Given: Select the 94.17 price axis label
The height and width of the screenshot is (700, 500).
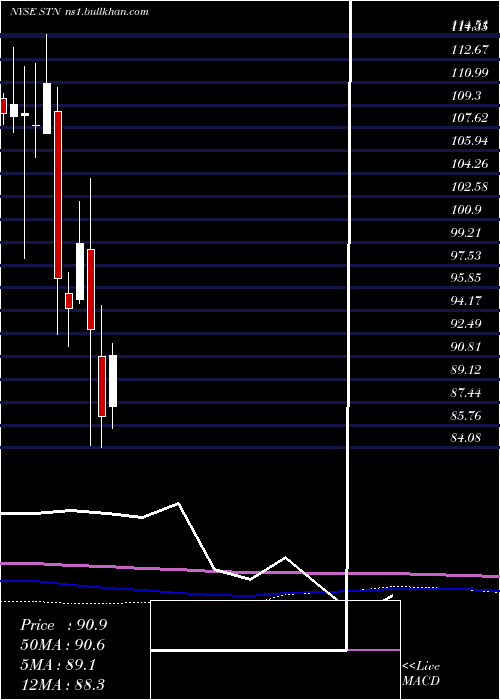Looking at the screenshot, I should point(466,300).
